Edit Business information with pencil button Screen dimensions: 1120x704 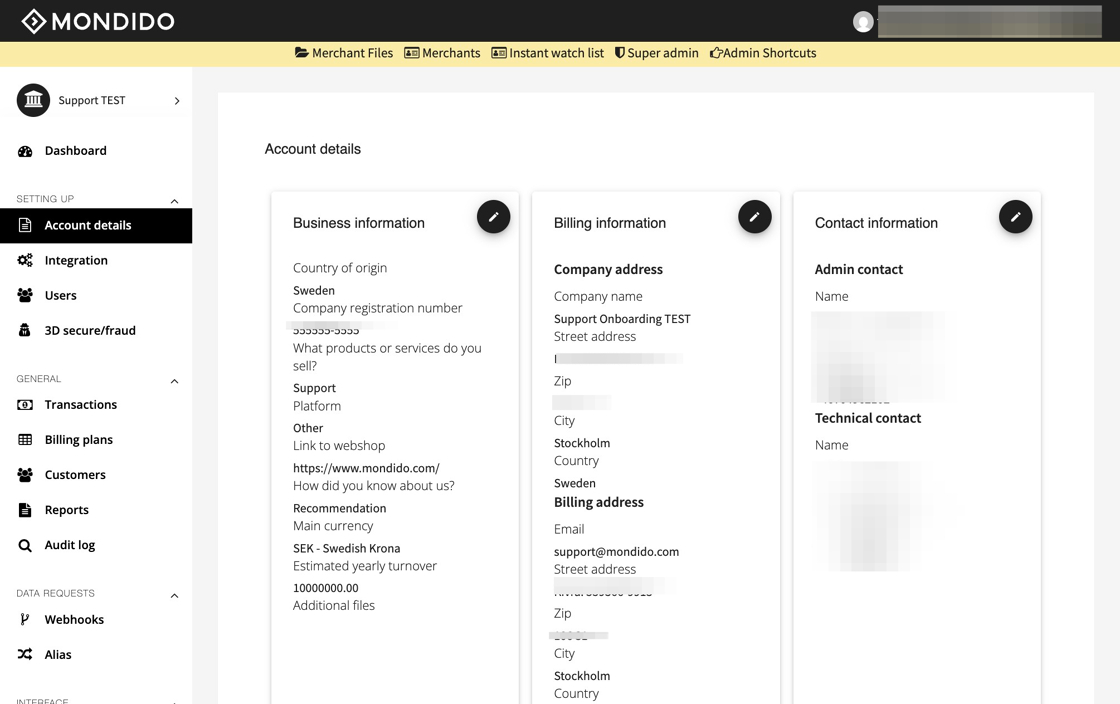click(494, 216)
